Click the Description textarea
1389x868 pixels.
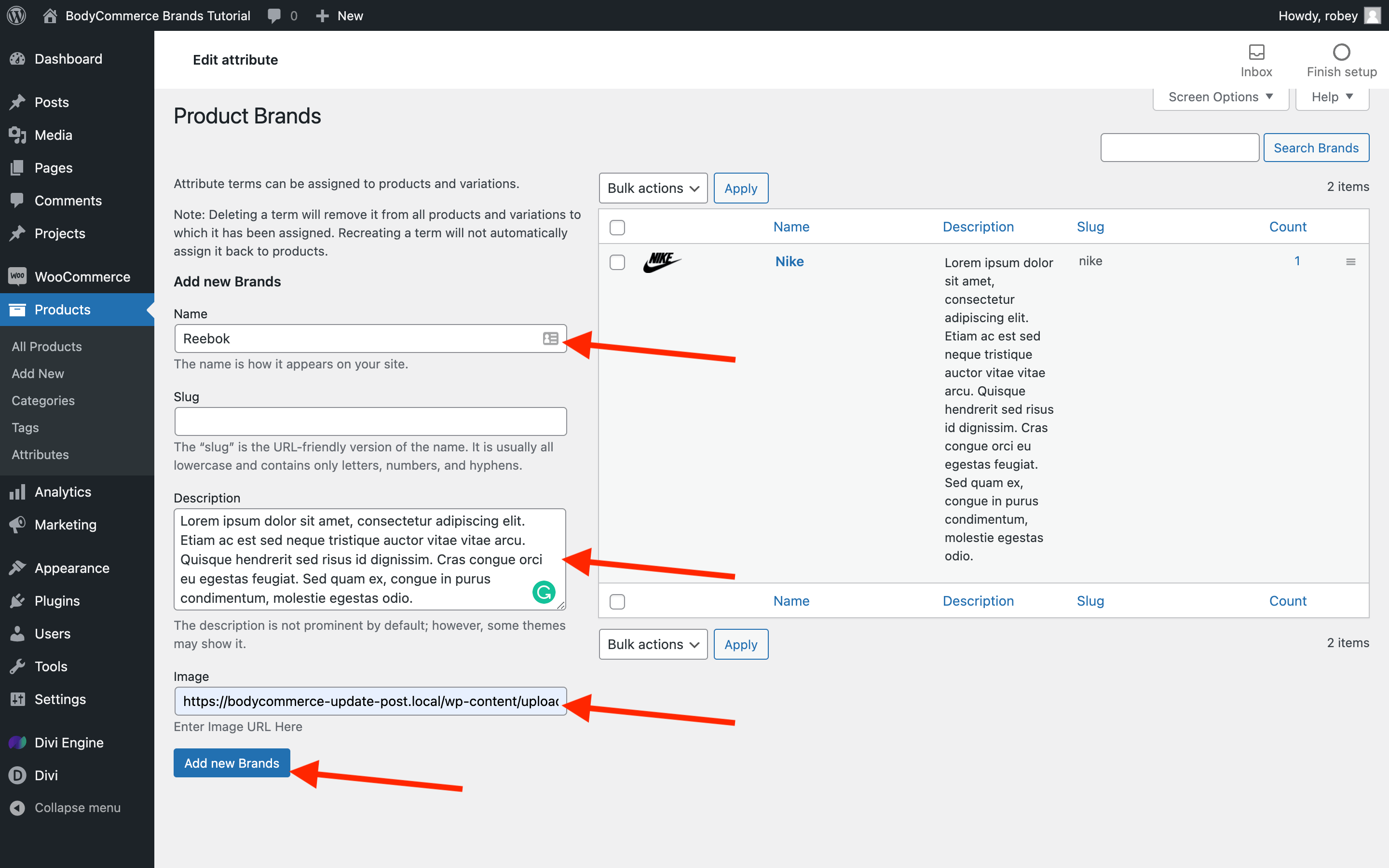(370, 559)
